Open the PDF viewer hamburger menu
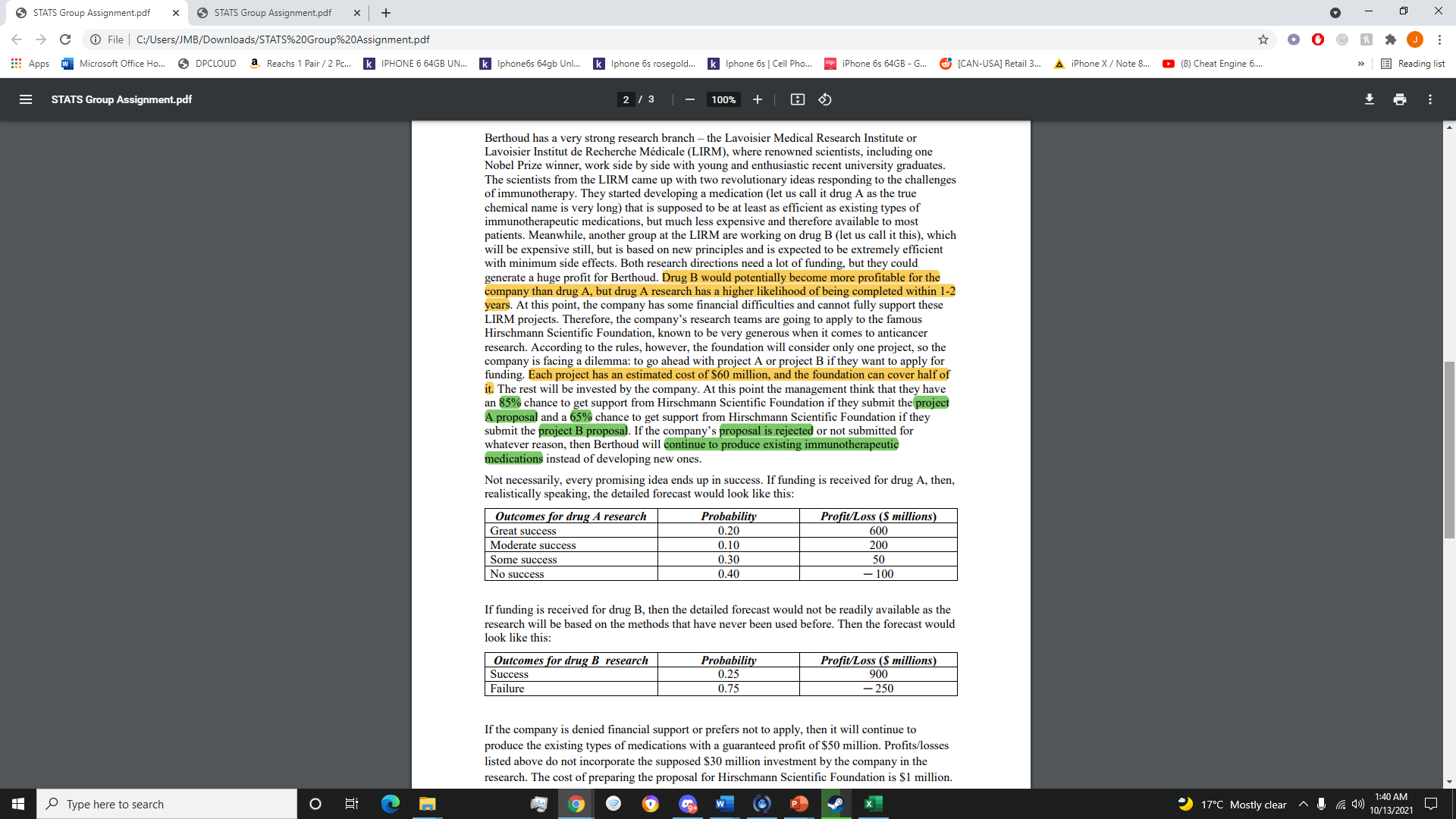 click(x=25, y=99)
